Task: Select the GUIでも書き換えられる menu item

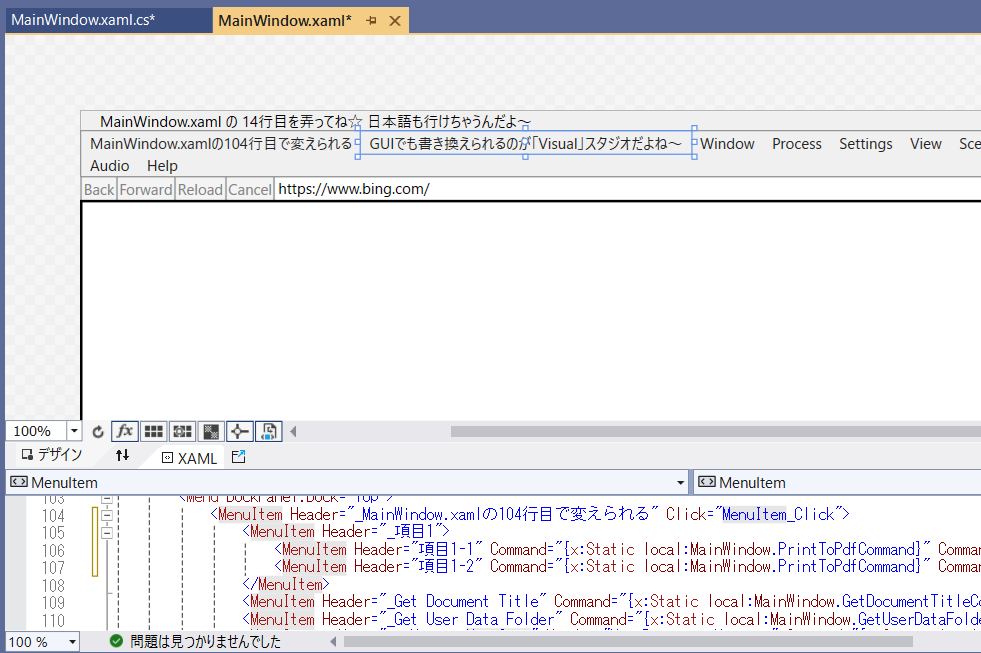Action: [x=526, y=144]
